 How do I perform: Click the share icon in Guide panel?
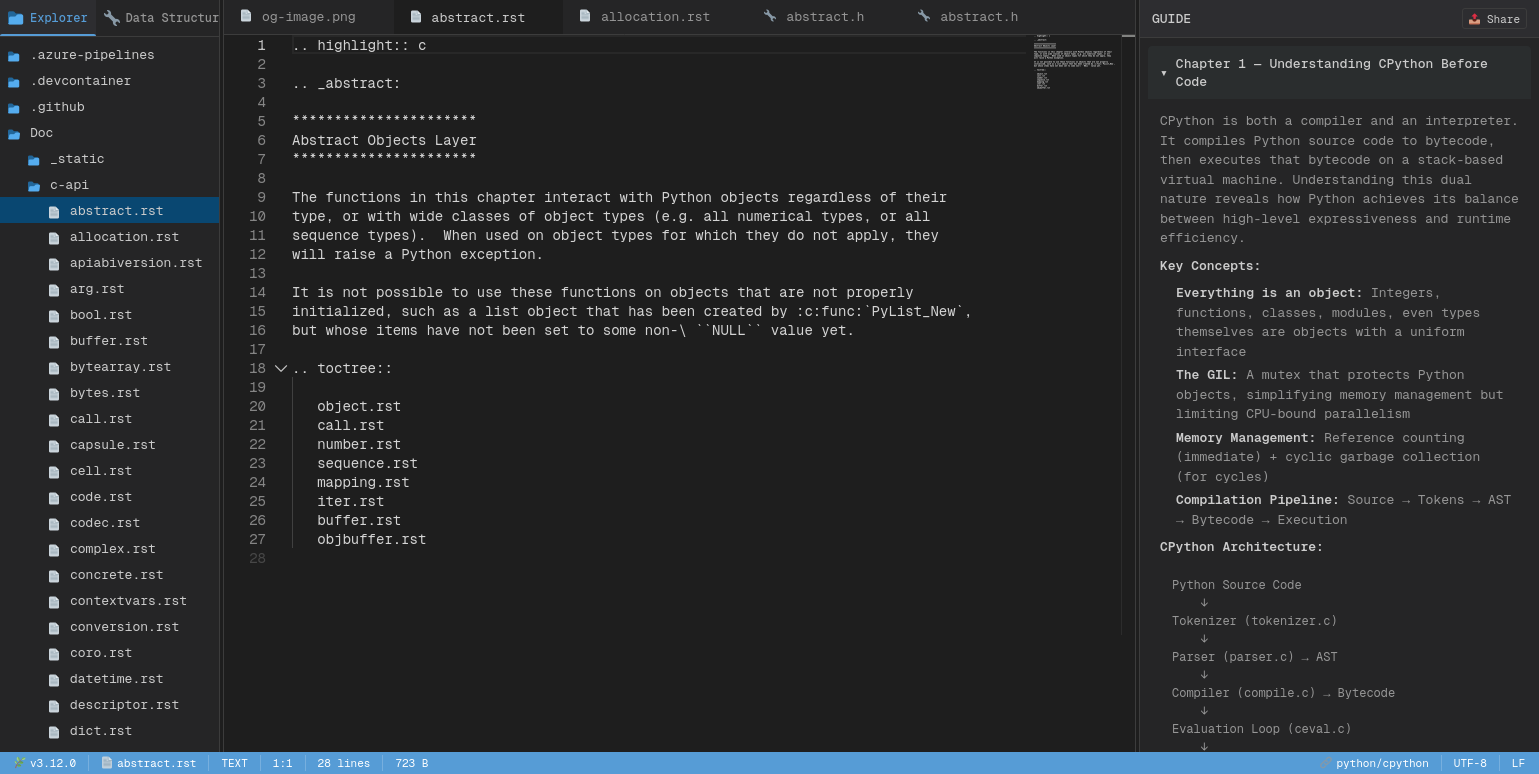point(1474,19)
